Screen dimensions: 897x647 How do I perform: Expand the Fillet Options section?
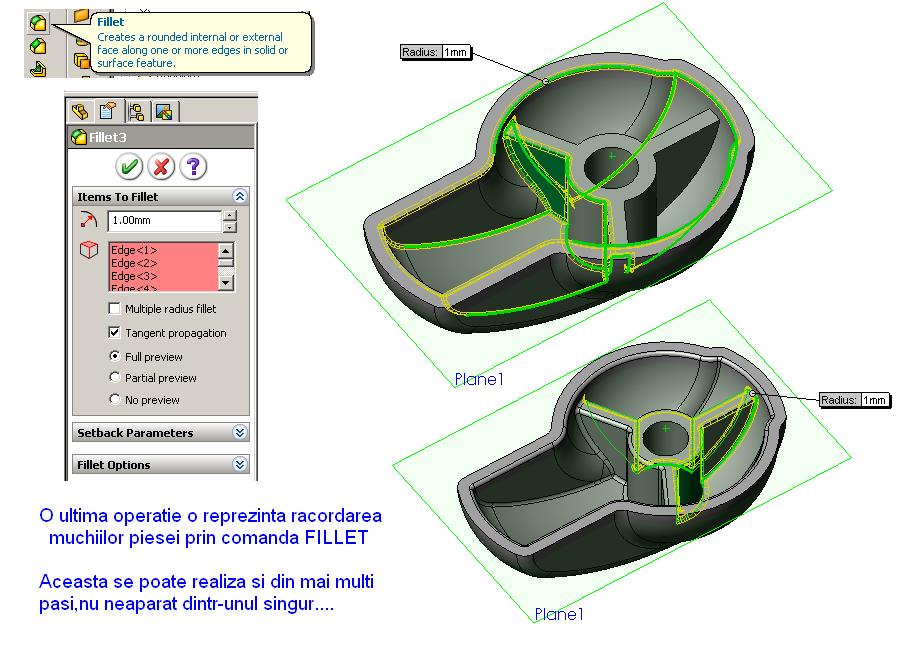tap(240, 464)
